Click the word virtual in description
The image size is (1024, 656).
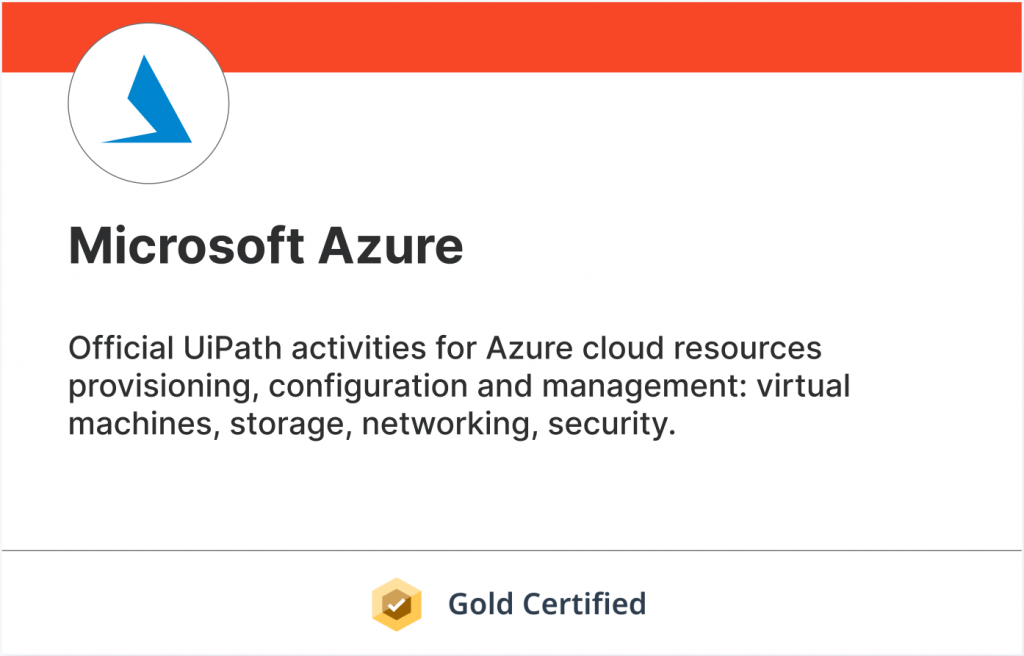(x=799, y=387)
